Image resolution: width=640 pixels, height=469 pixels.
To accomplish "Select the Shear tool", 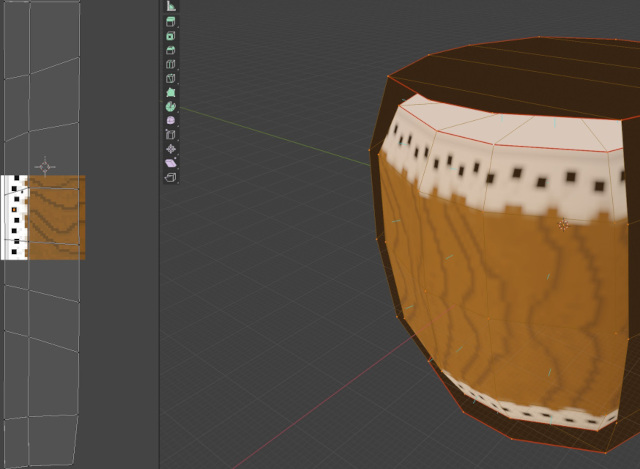I will [171, 163].
